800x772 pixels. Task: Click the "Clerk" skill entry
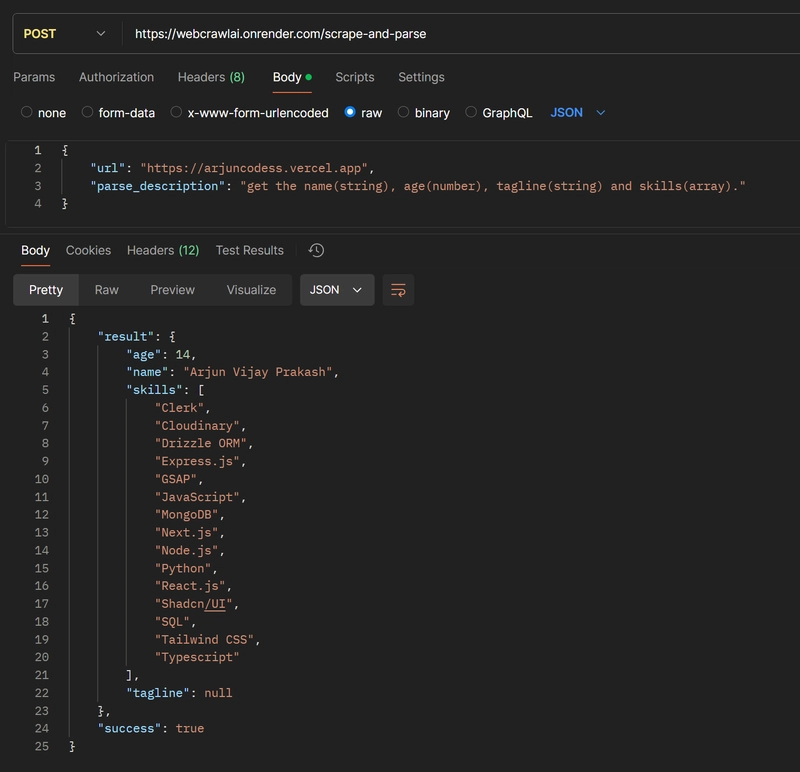click(179, 408)
